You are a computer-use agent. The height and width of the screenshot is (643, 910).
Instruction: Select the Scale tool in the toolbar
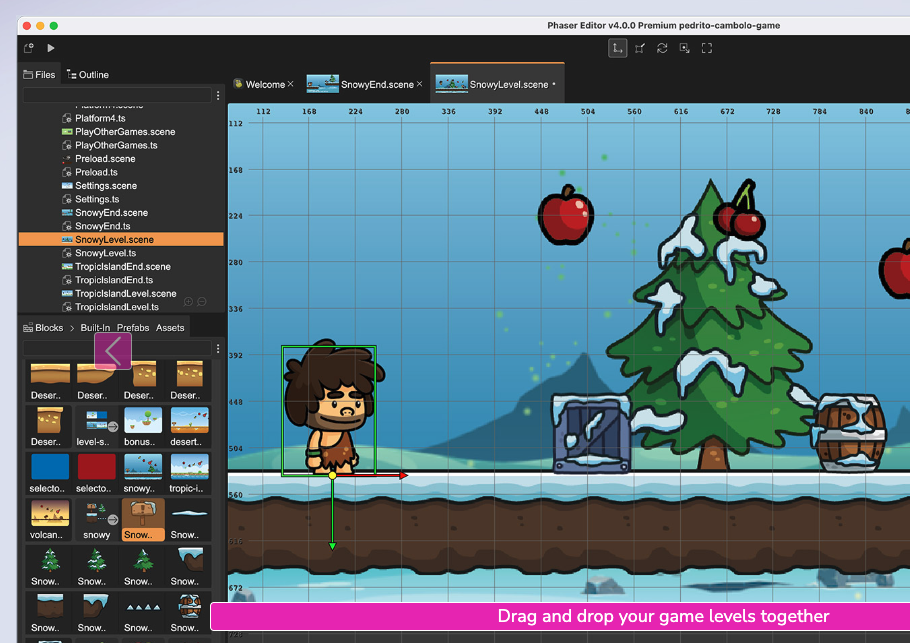point(639,48)
